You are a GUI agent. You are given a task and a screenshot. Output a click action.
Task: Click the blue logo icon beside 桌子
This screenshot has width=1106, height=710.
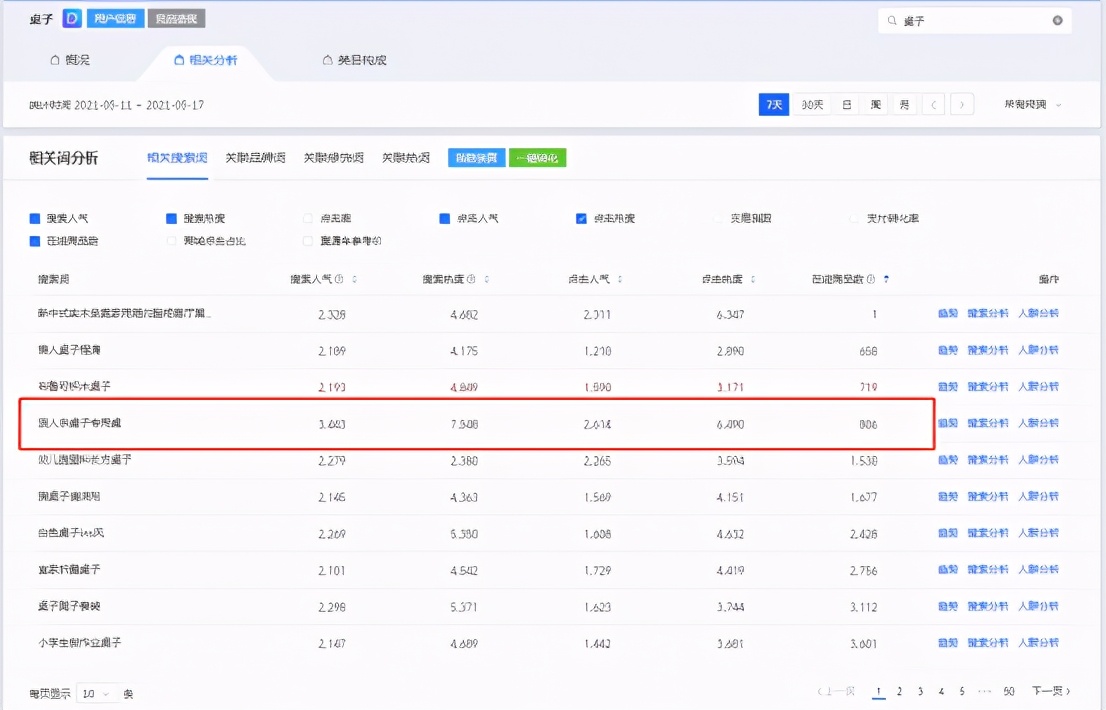(70, 19)
